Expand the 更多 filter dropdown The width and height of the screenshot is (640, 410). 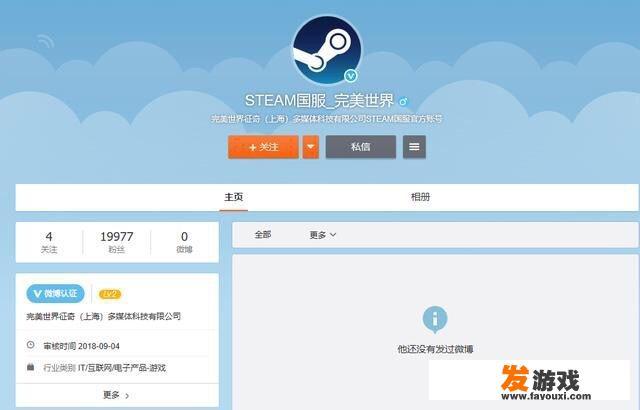323,235
